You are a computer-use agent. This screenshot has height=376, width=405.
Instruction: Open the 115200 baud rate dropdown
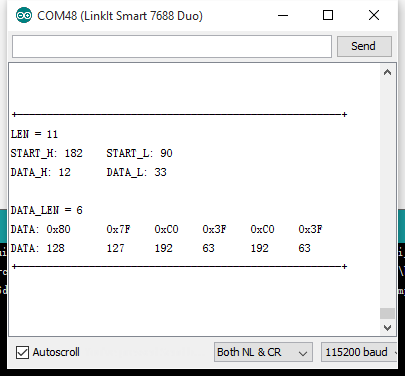(359, 352)
